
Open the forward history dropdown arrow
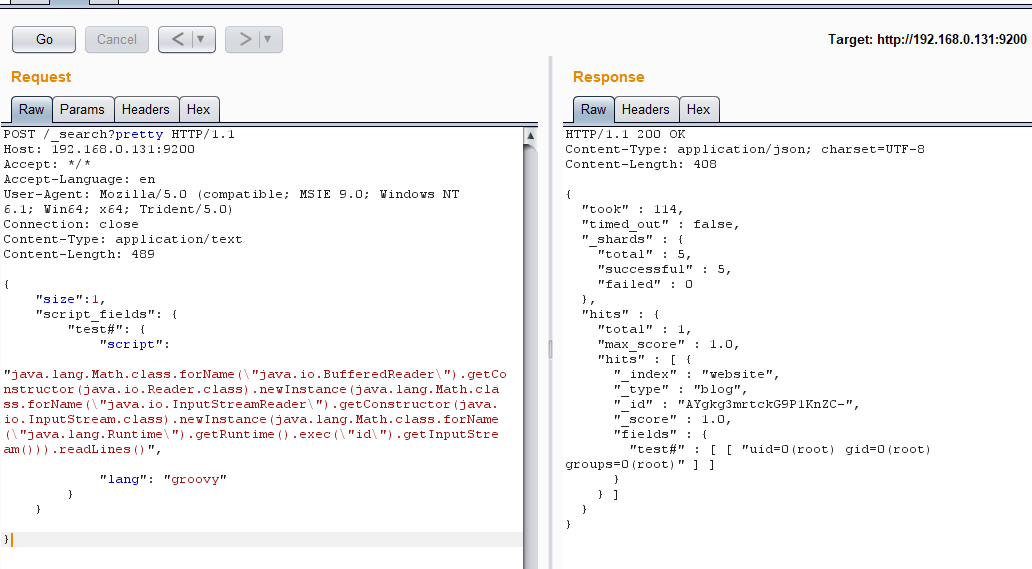point(267,39)
